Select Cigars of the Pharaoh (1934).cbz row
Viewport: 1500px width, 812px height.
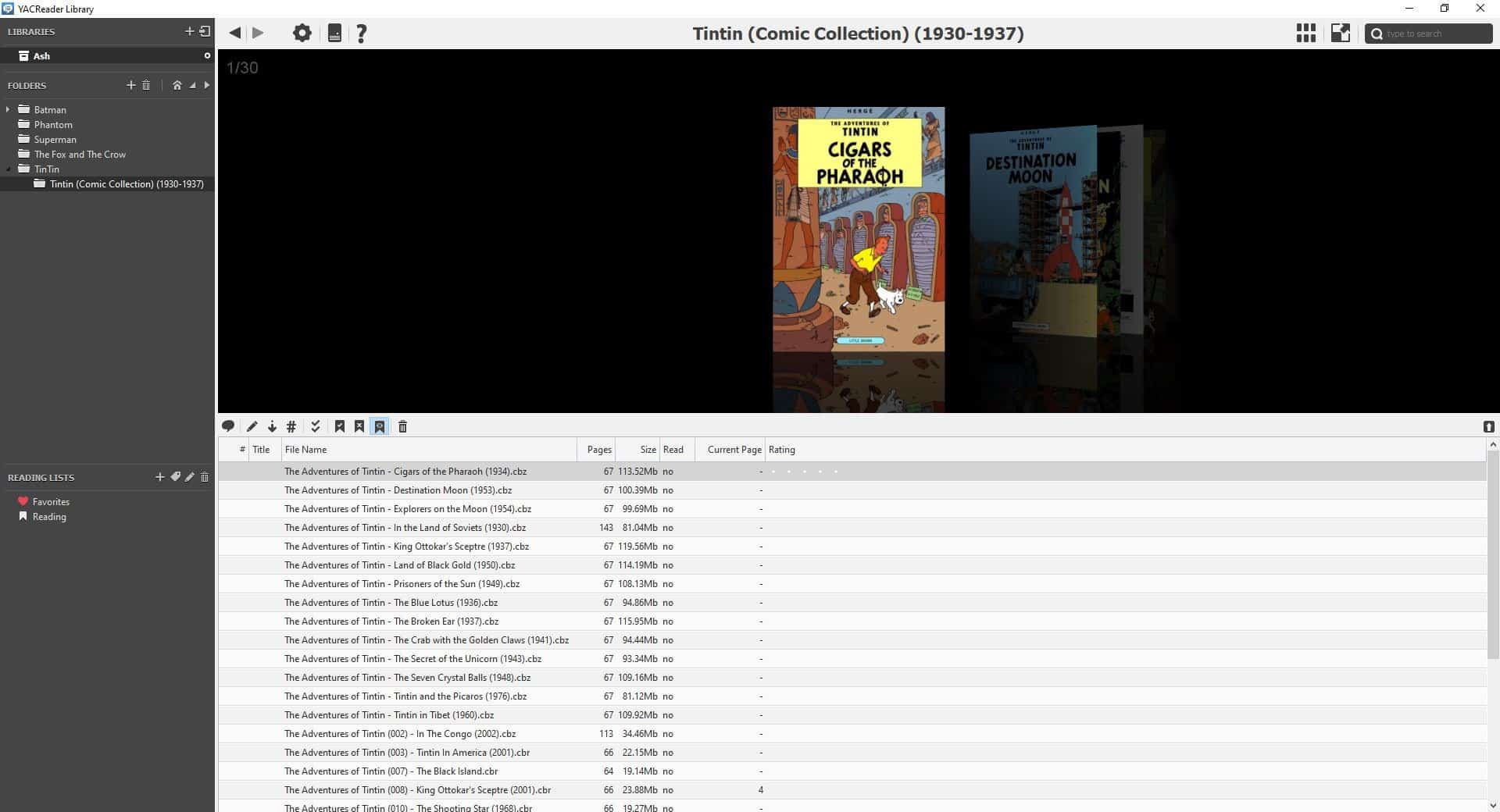(852, 471)
